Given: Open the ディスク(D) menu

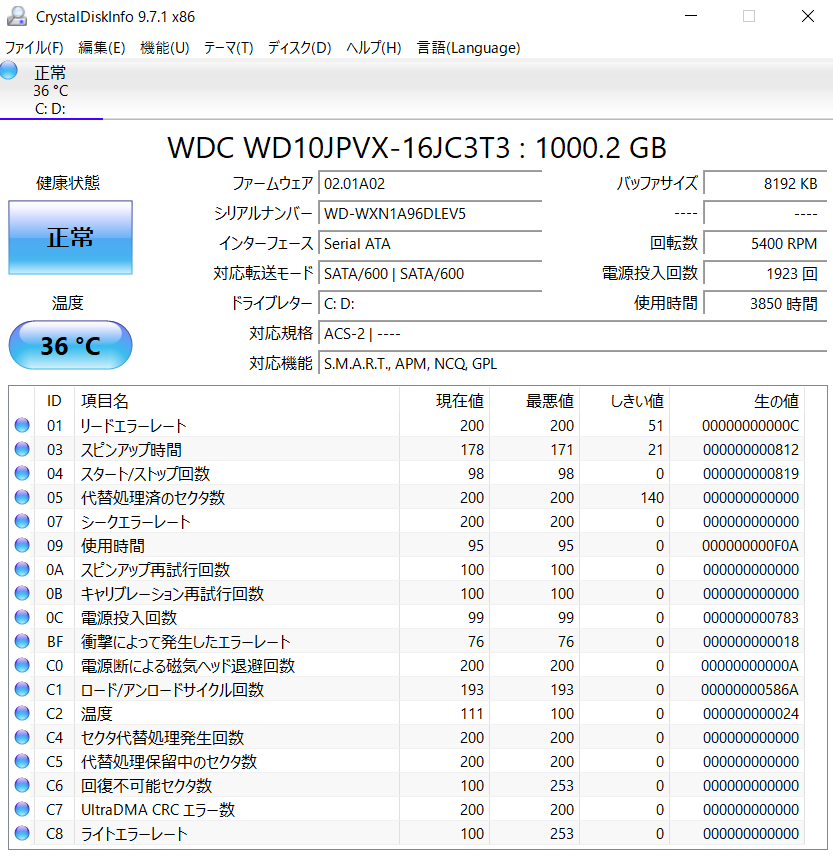Looking at the screenshot, I should click(x=299, y=48).
